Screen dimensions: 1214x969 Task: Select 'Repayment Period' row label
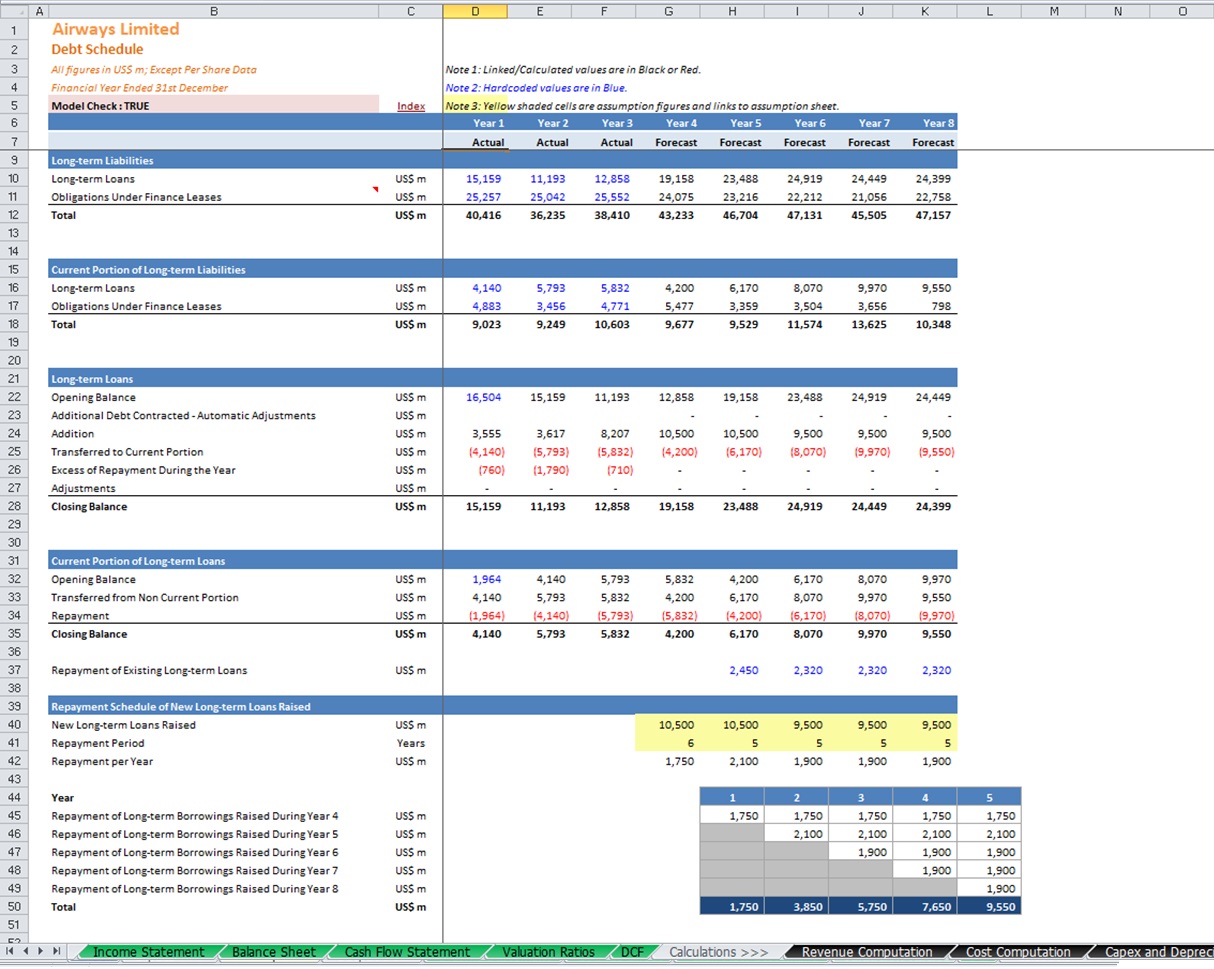98,743
